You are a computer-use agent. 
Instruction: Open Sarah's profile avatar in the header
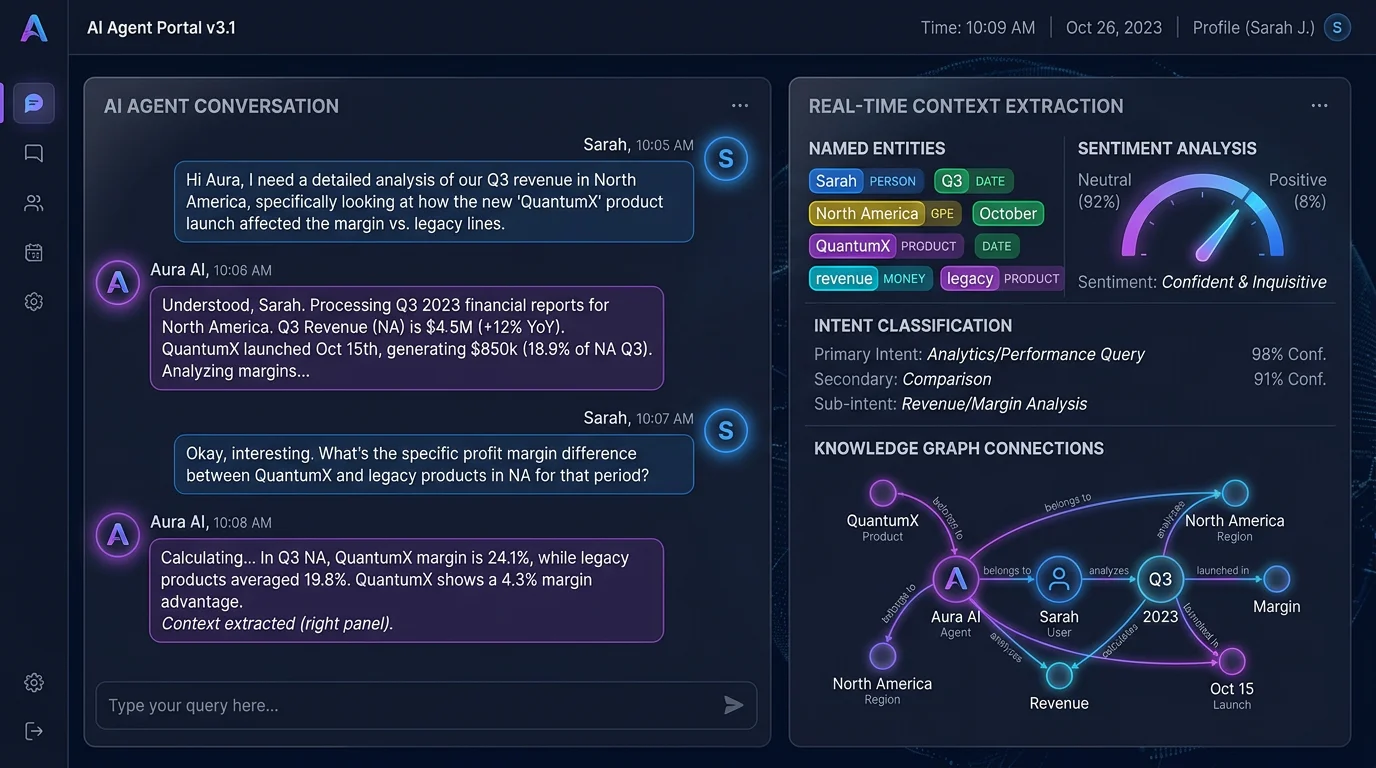tap(1337, 27)
